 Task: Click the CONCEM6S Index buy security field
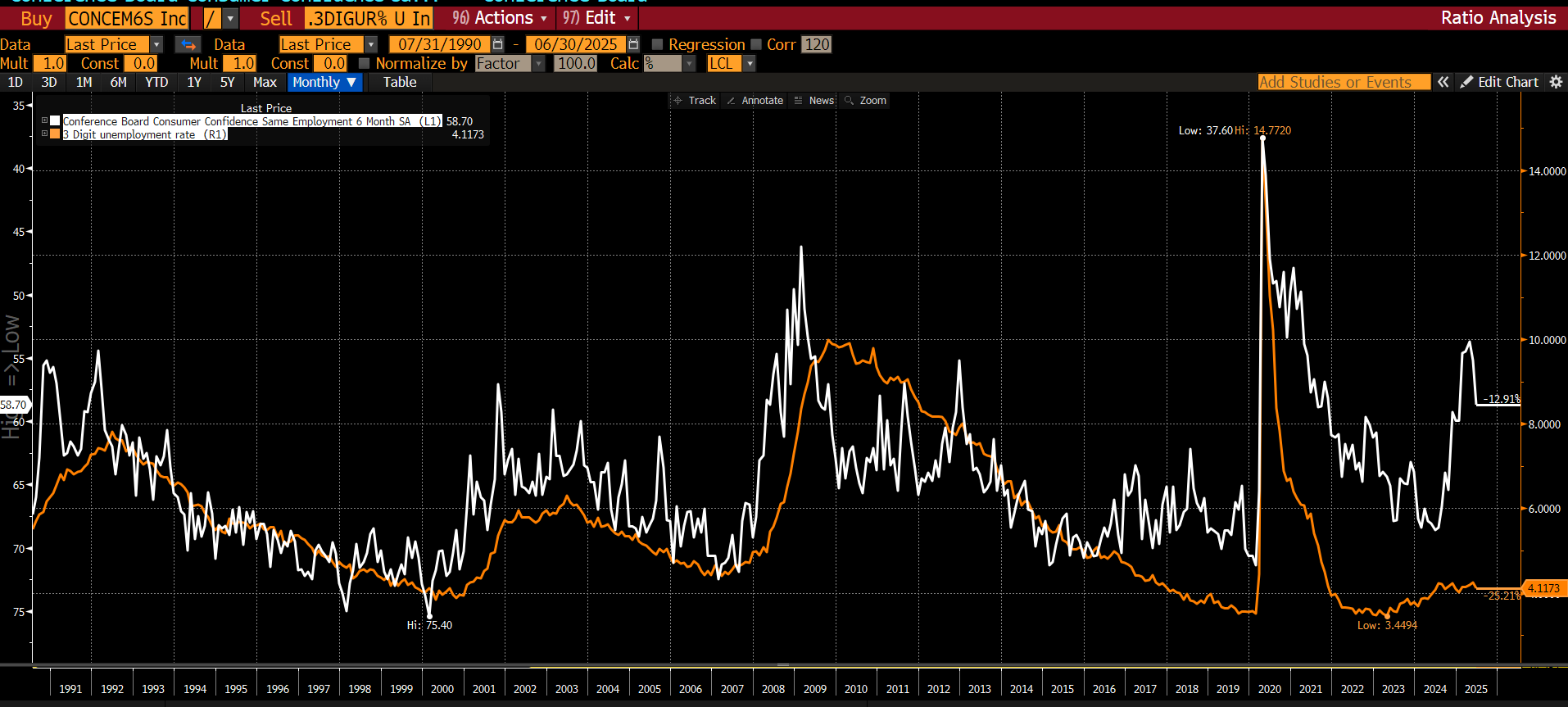coord(127,18)
